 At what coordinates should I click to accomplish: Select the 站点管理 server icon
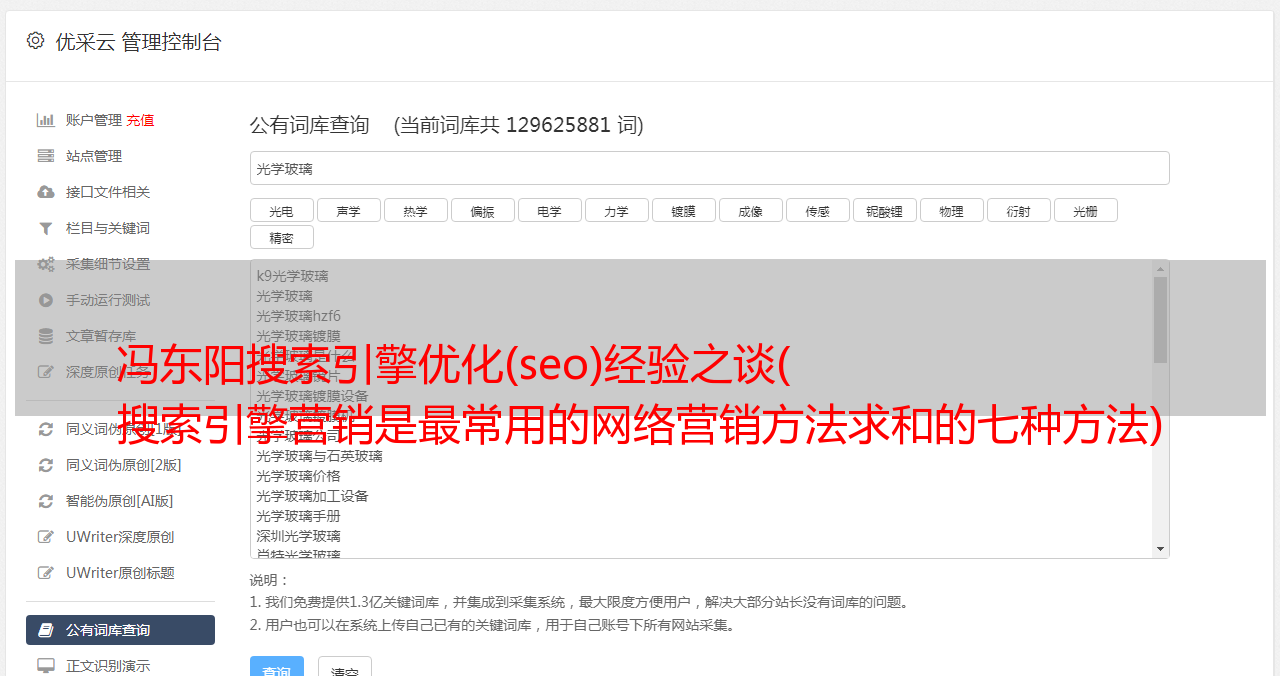click(46, 156)
